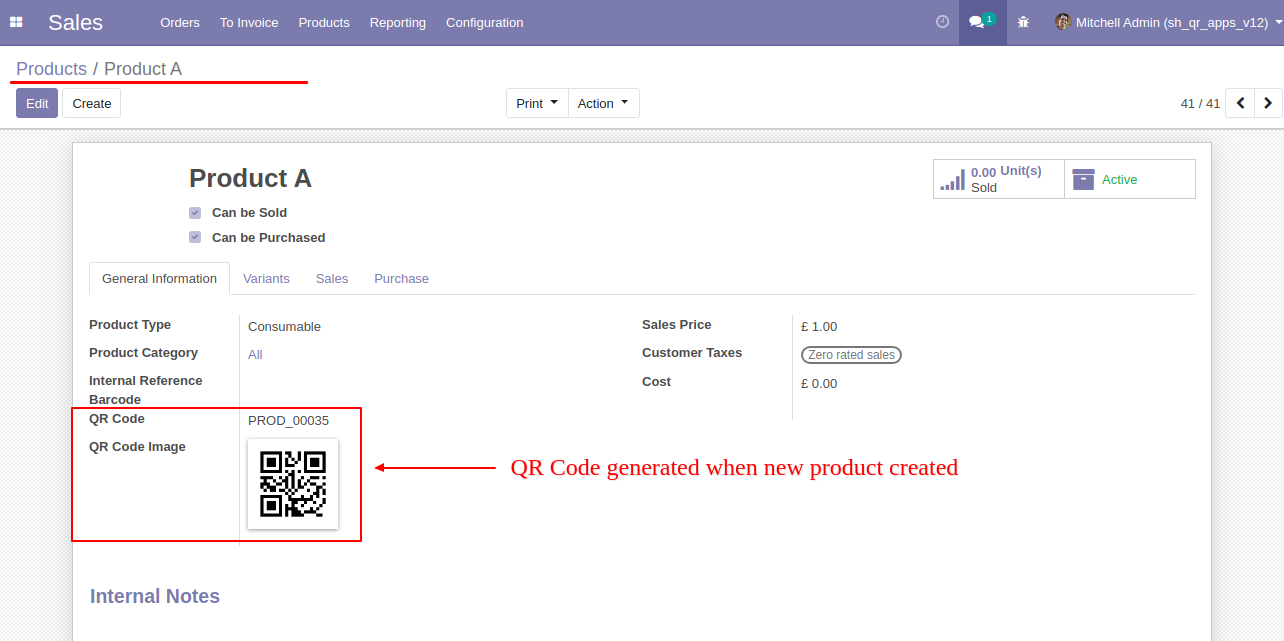Image resolution: width=1284 pixels, height=641 pixels.
Task: Click Mitchell Admin user avatar
Action: click(1063, 22)
